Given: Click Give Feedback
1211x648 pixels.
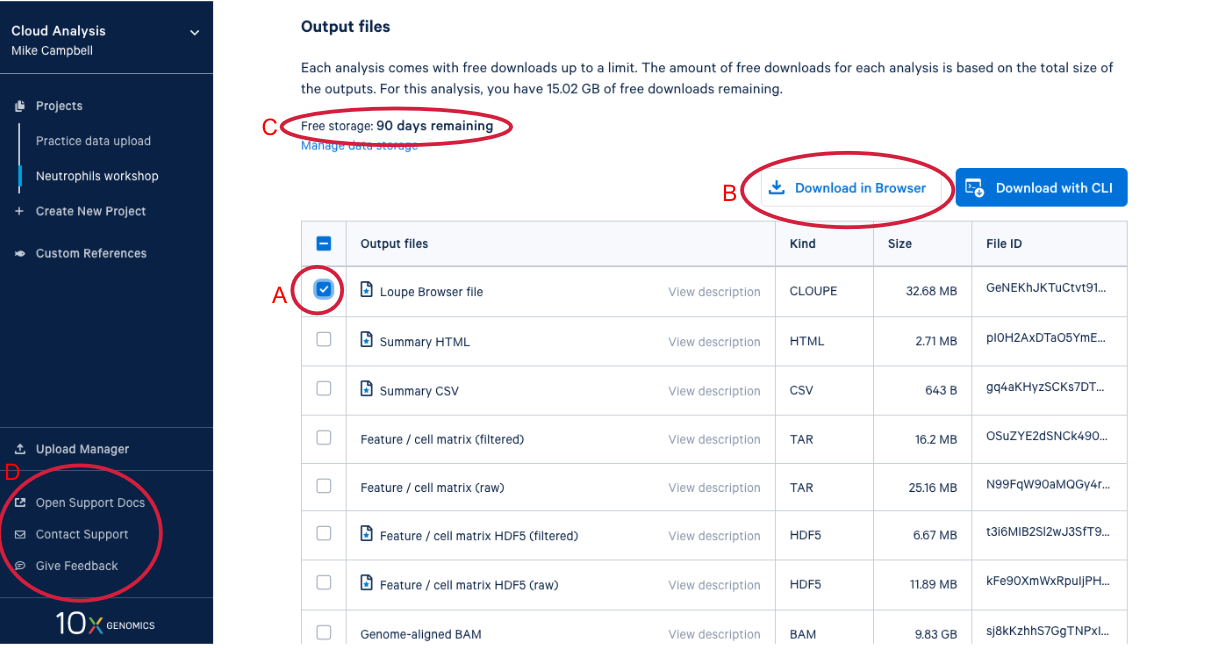Looking at the screenshot, I should coord(77,566).
